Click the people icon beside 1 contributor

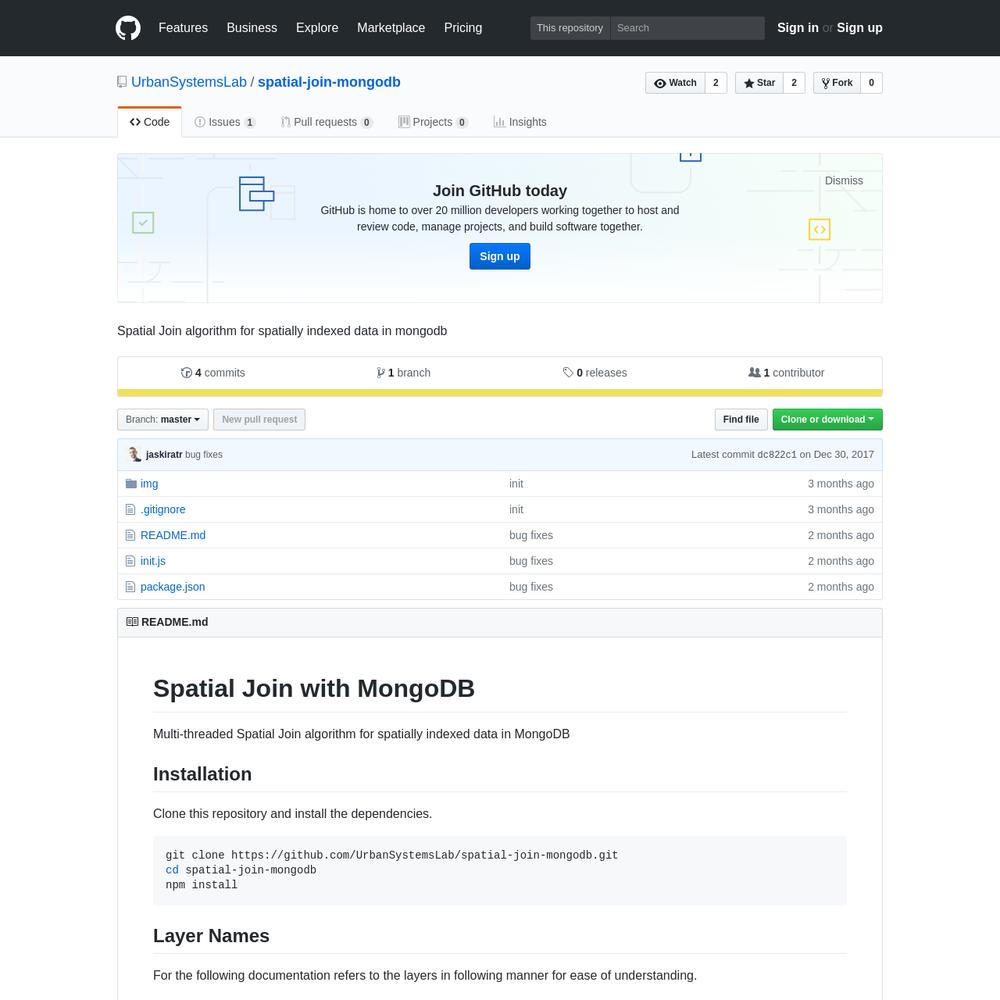pyautogui.click(x=754, y=372)
